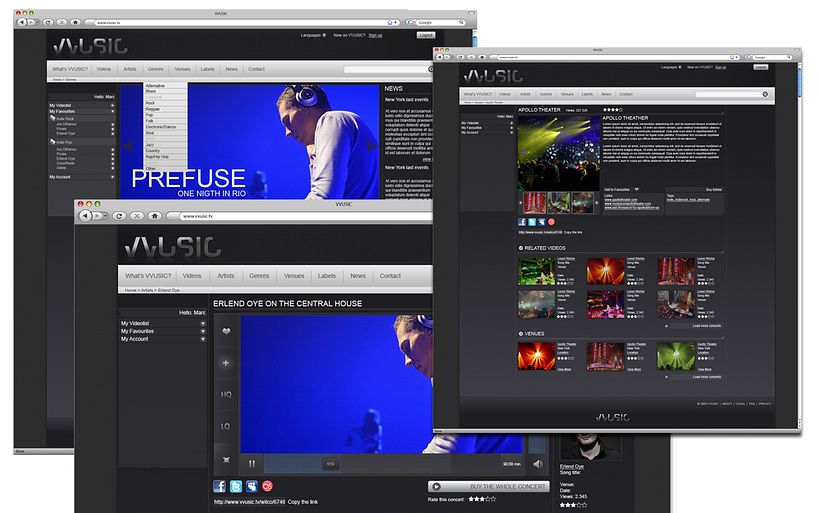The width and height of the screenshot is (820, 513).
Task: Click the gallery next arrow beside the Apollo thumbnails
Action: click(597, 203)
